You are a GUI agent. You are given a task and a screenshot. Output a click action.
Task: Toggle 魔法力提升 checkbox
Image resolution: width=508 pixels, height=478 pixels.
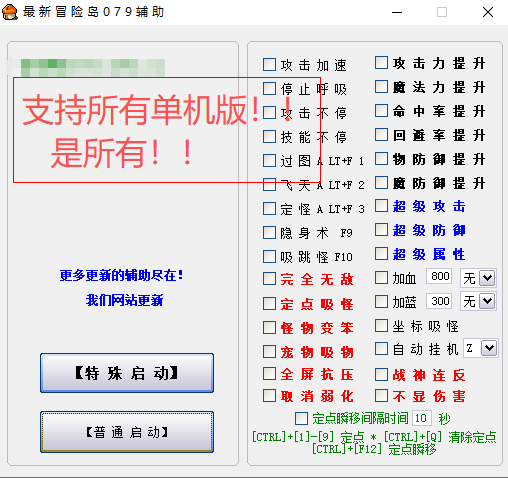381,87
